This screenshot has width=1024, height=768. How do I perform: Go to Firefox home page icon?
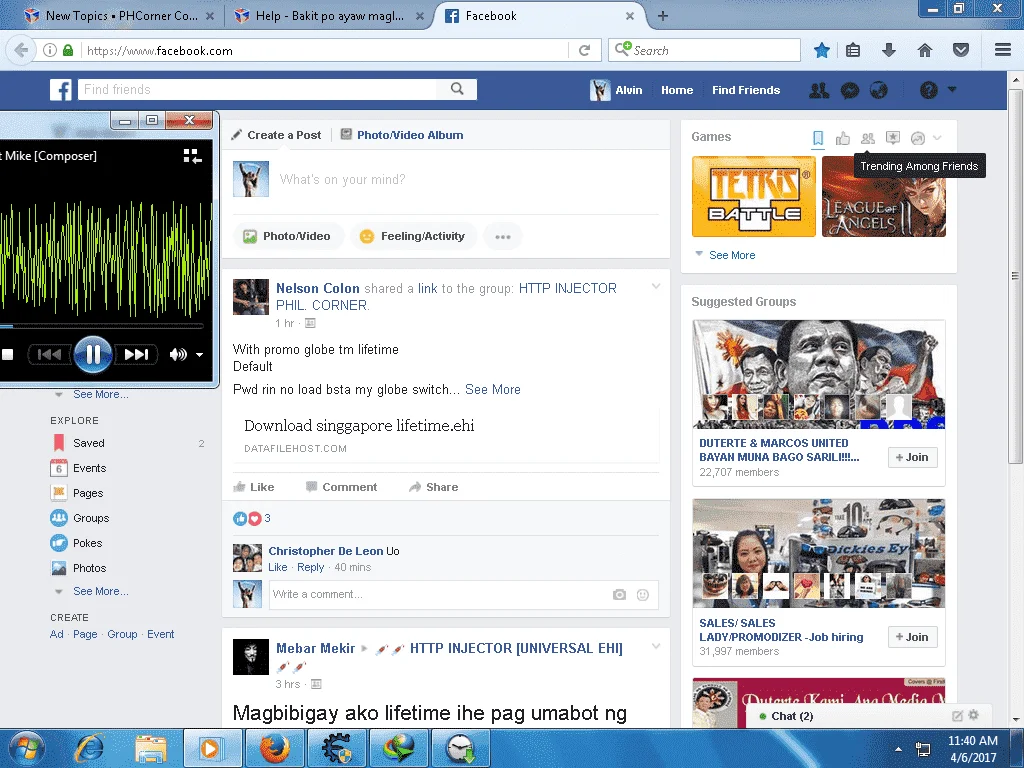click(x=925, y=50)
